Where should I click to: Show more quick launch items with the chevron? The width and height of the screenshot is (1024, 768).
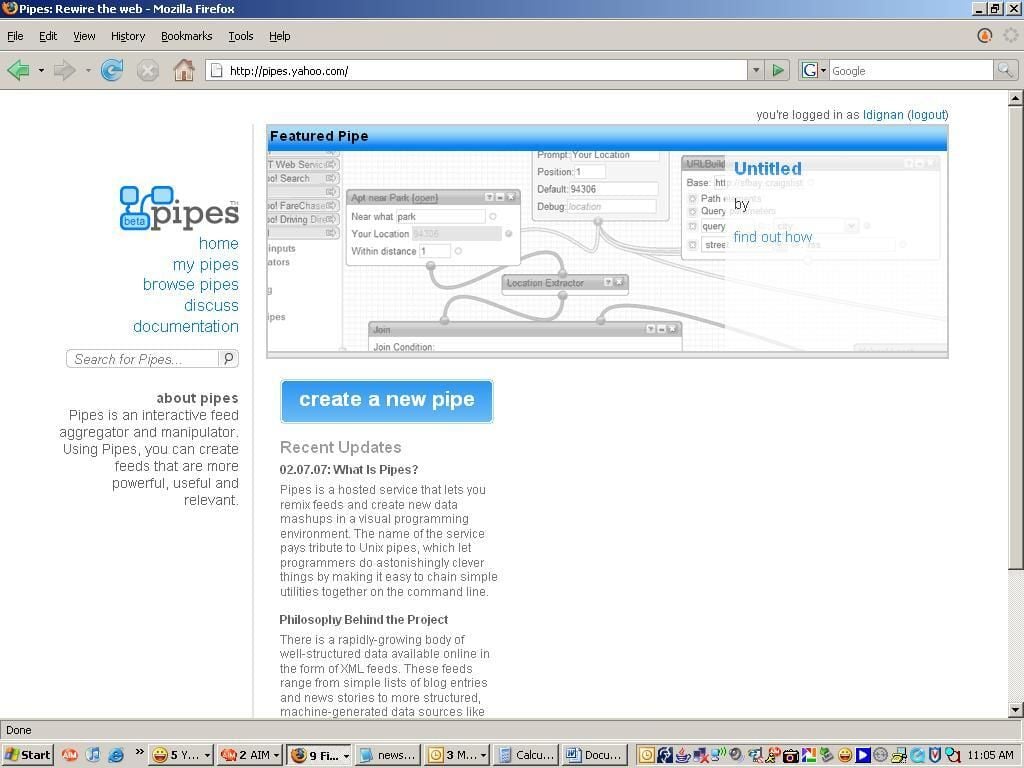tap(139, 752)
